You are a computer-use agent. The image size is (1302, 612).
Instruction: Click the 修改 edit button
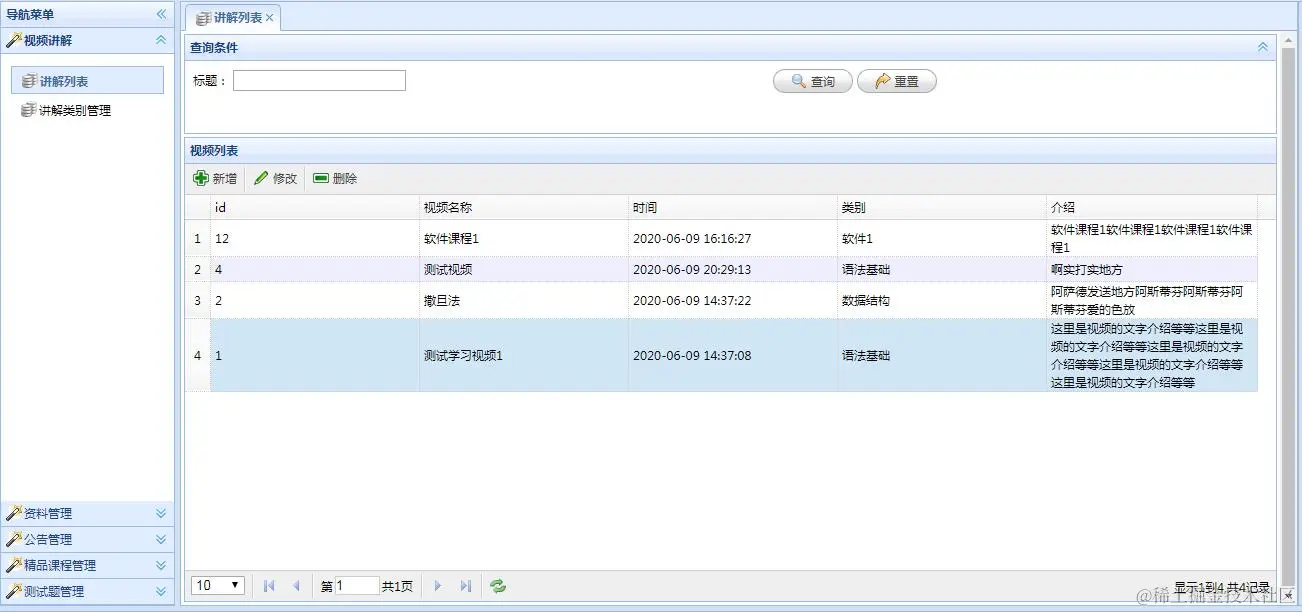click(275, 178)
